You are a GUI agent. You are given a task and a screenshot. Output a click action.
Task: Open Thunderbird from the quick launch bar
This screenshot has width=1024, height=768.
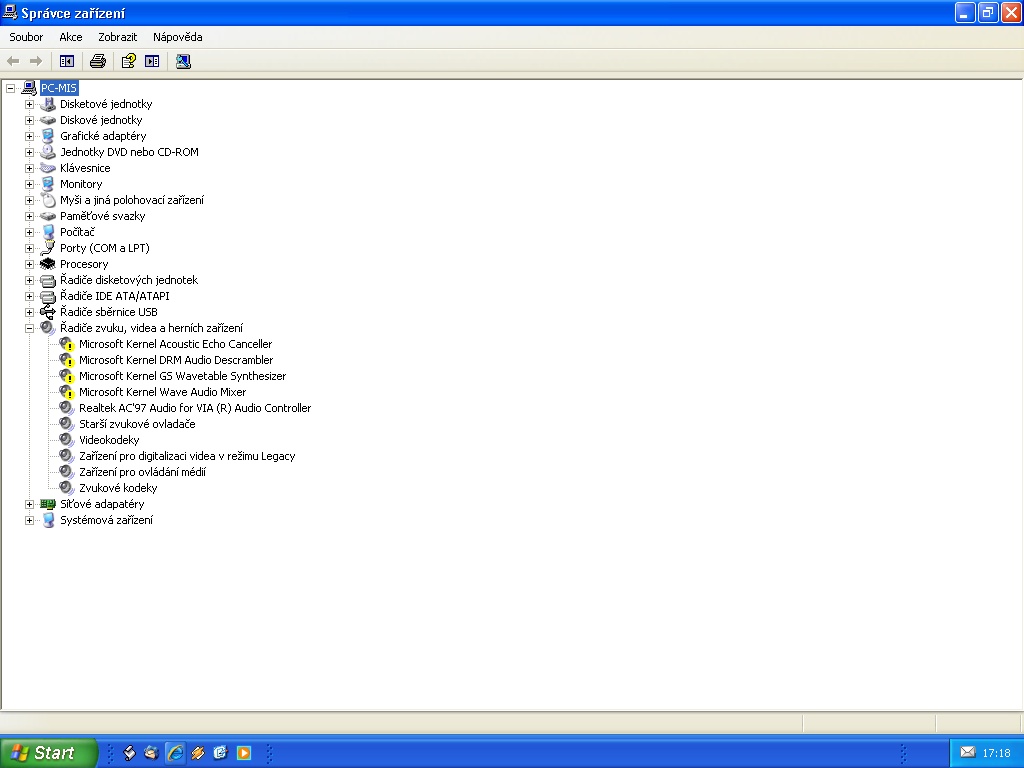pos(152,753)
